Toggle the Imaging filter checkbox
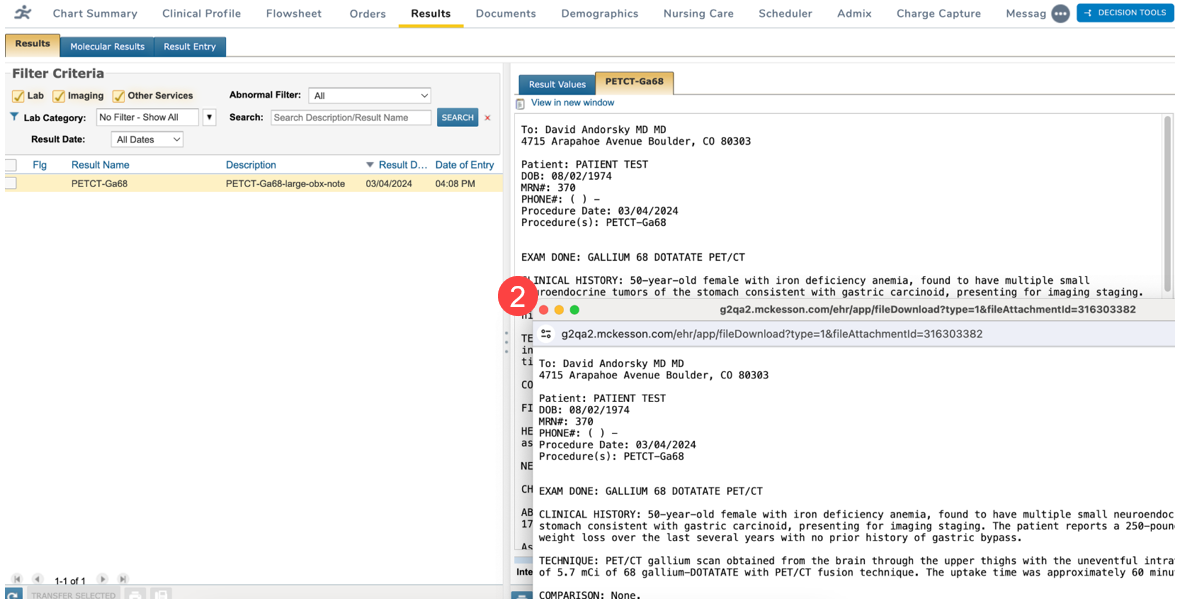The width and height of the screenshot is (1190, 600). (x=59, y=96)
